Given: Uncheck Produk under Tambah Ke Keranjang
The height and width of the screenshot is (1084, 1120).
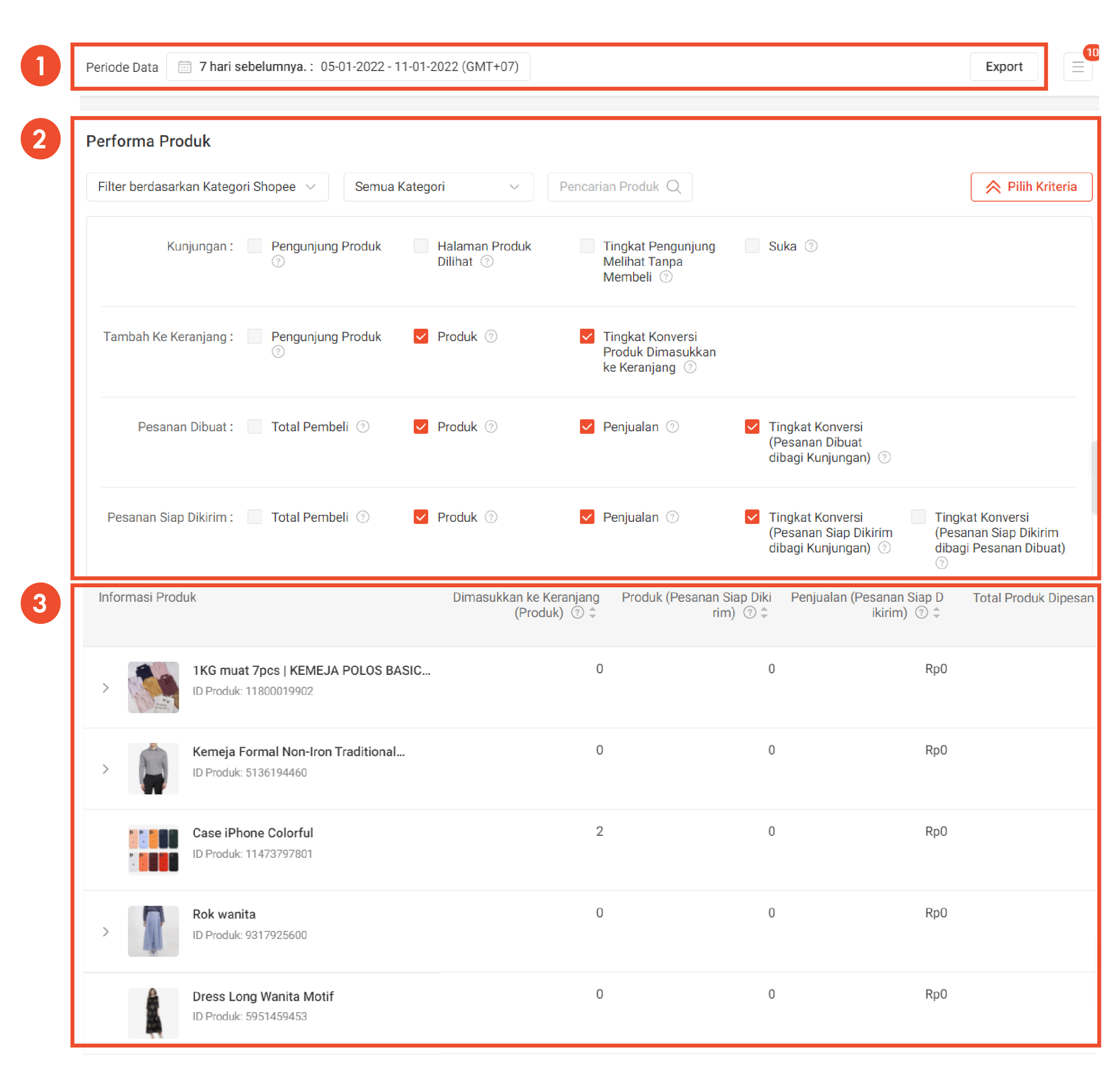Looking at the screenshot, I should pyautogui.click(x=421, y=336).
